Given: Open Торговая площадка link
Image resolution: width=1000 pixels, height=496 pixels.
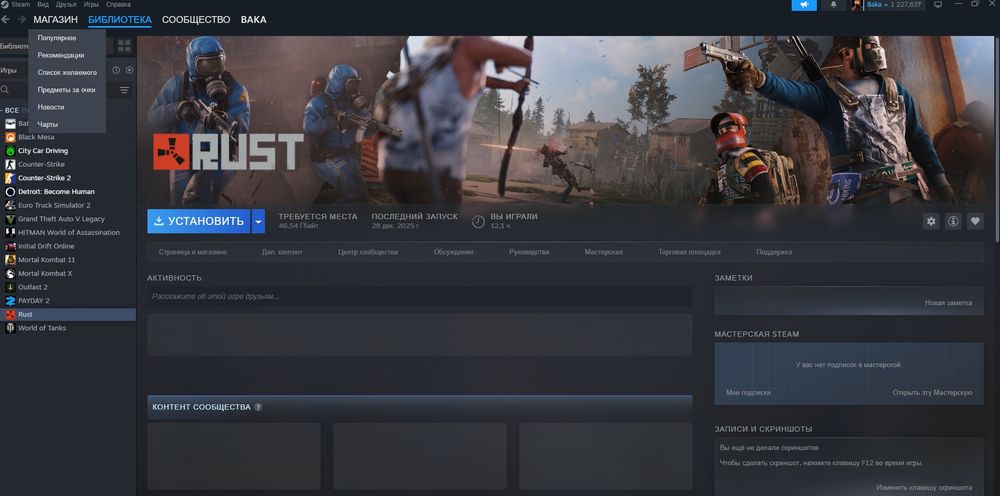Looking at the screenshot, I should pyautogui.click(x=689, y=252).
